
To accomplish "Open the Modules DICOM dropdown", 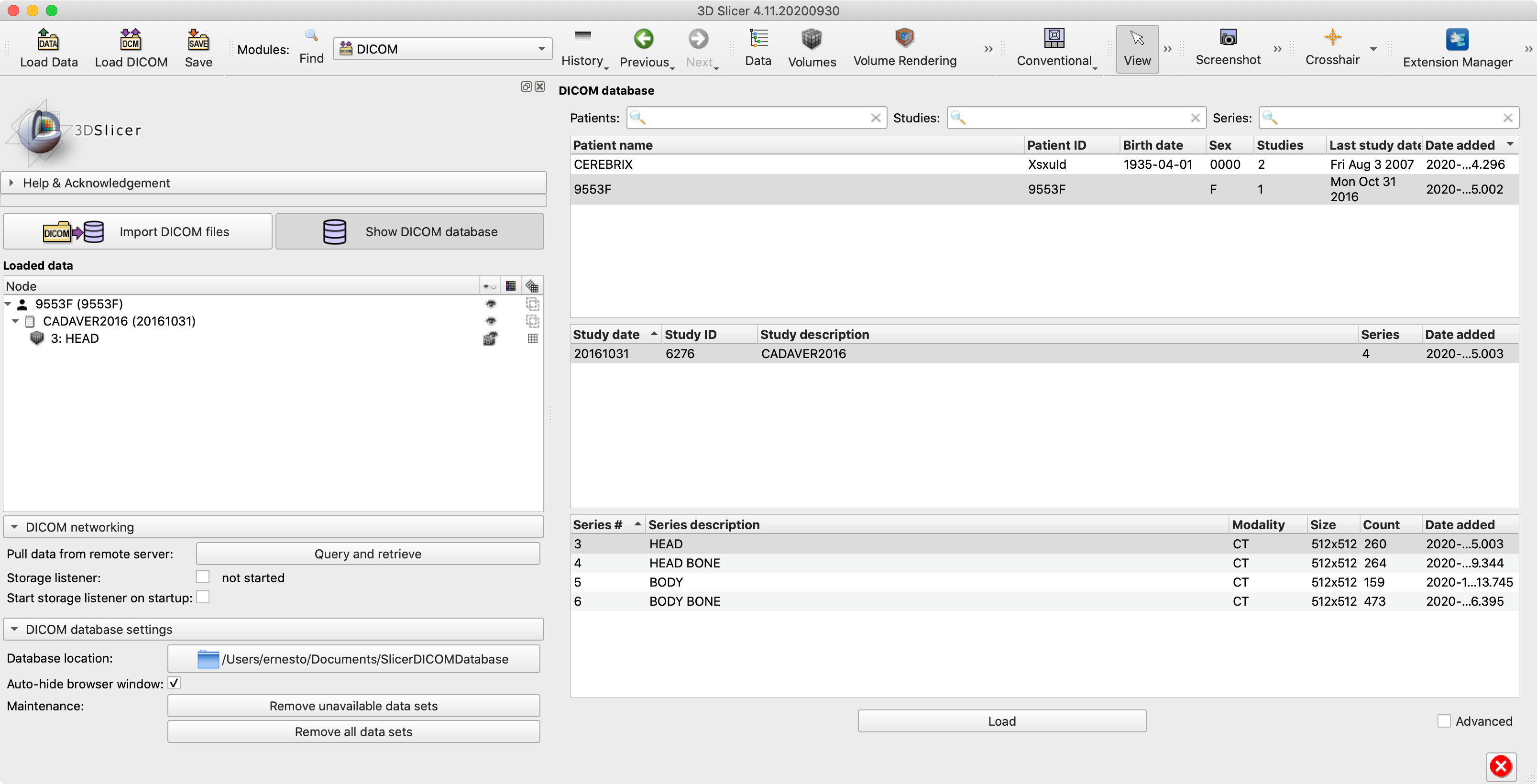I will click(442, 49).
